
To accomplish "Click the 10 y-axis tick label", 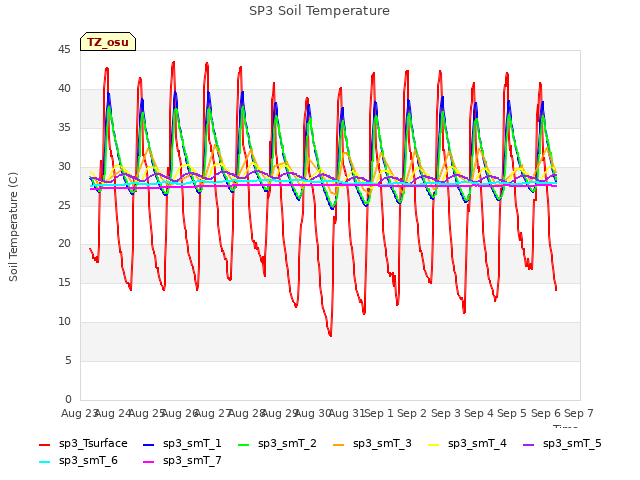I will point(64,322).
